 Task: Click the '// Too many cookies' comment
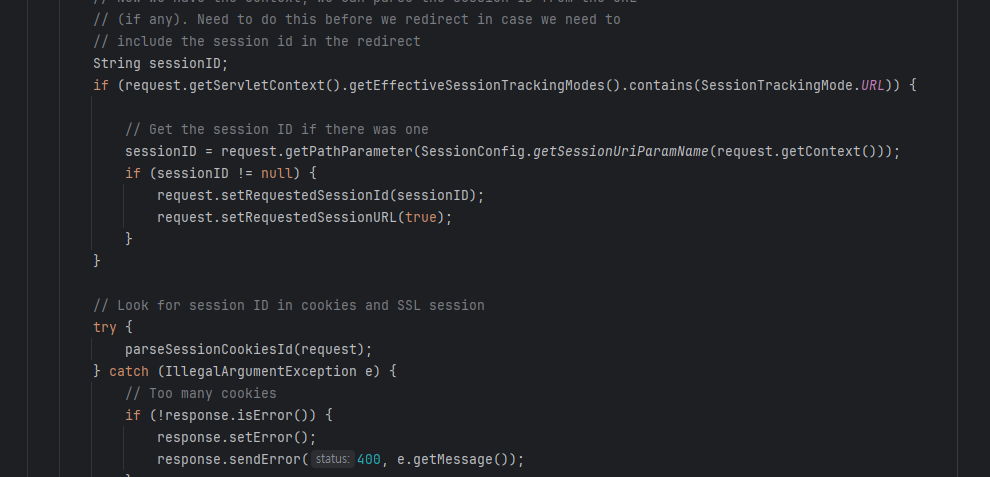(x=201, y=394)
